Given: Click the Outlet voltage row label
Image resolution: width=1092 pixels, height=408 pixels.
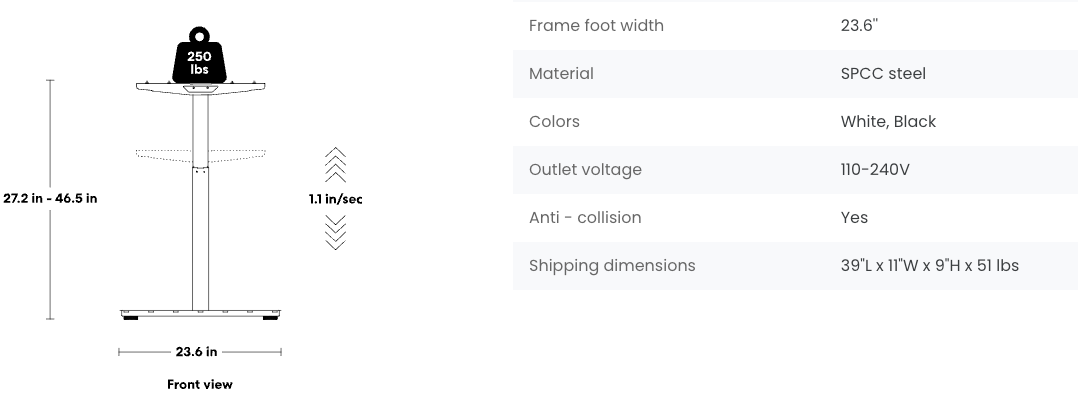Looking at the screenshot, I should (x=585, y=170).
